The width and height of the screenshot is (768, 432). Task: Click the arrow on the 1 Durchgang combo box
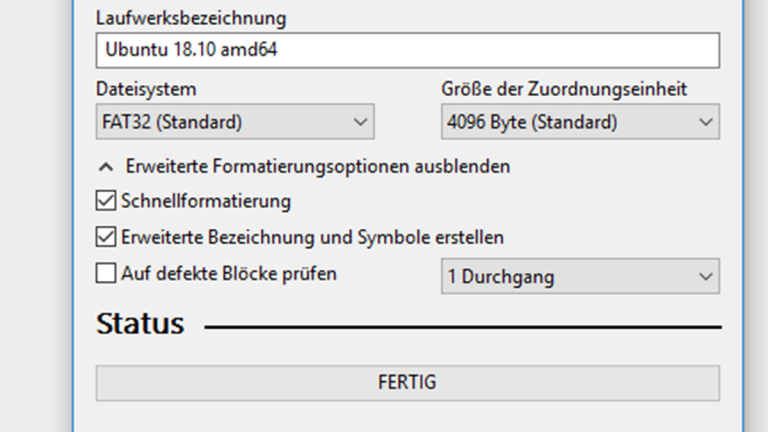point(706,277)
